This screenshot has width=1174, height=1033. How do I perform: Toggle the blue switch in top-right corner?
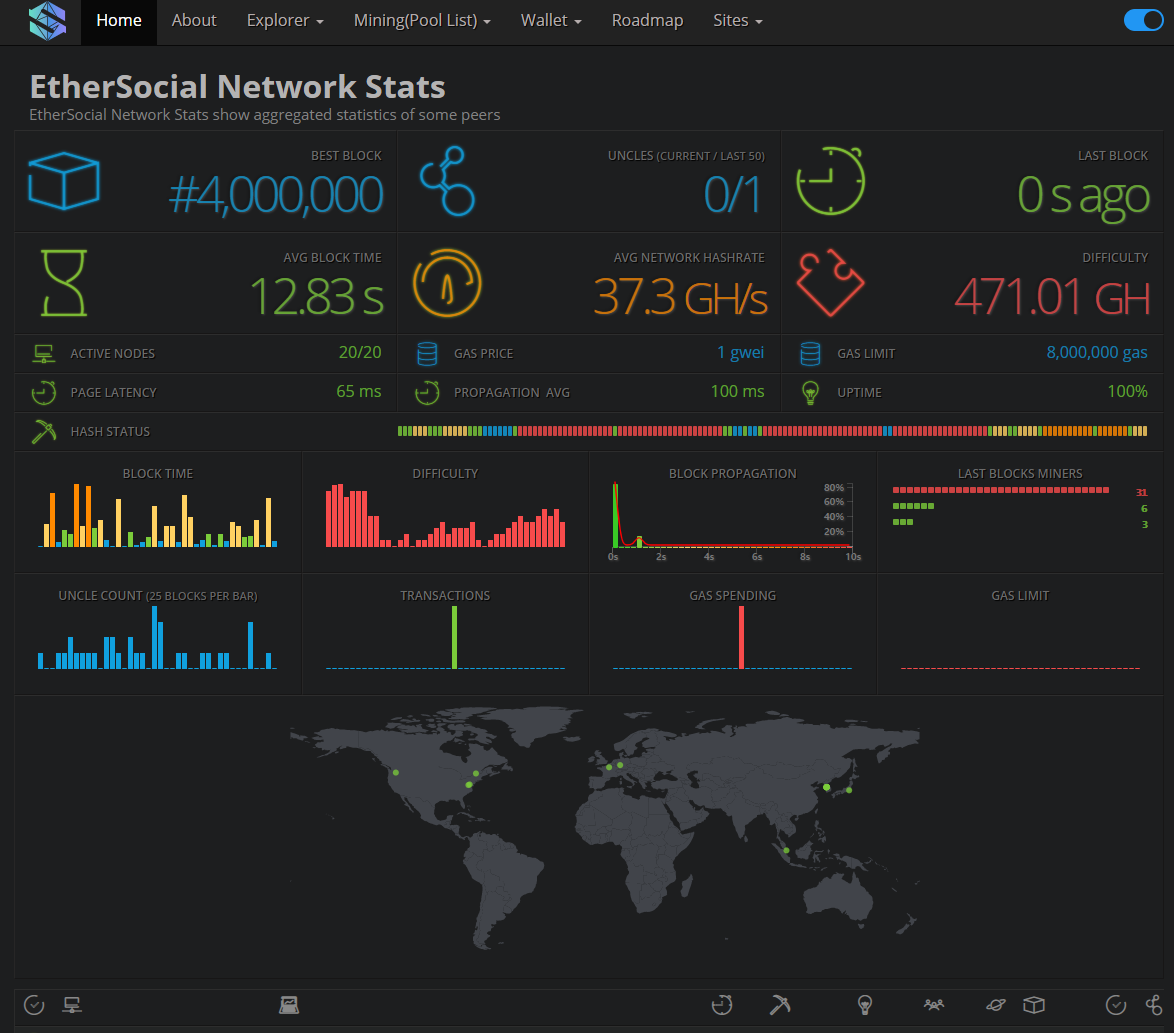click(x=1143, y=20)
